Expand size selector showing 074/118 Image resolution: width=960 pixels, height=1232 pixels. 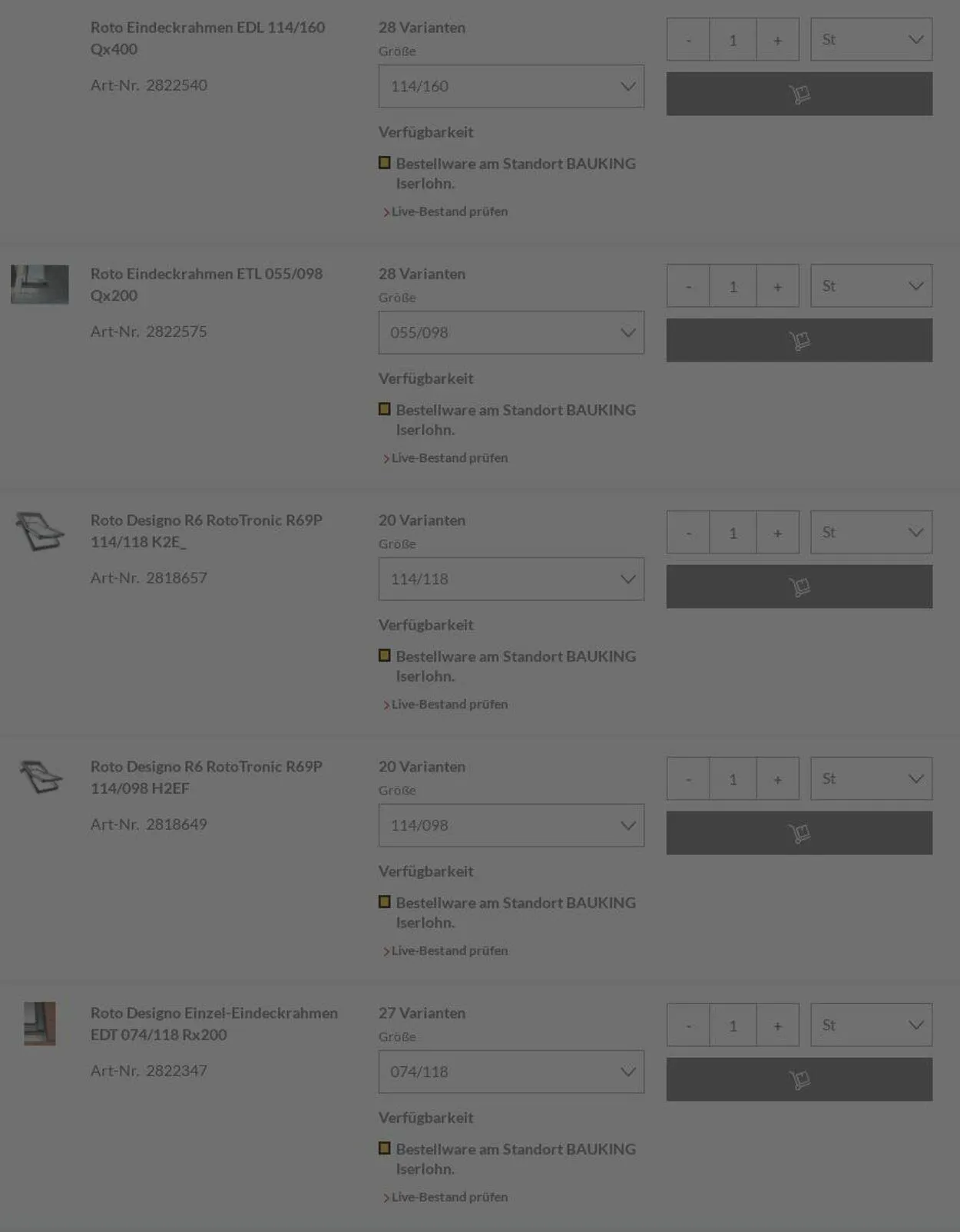tap(511, 1072)
